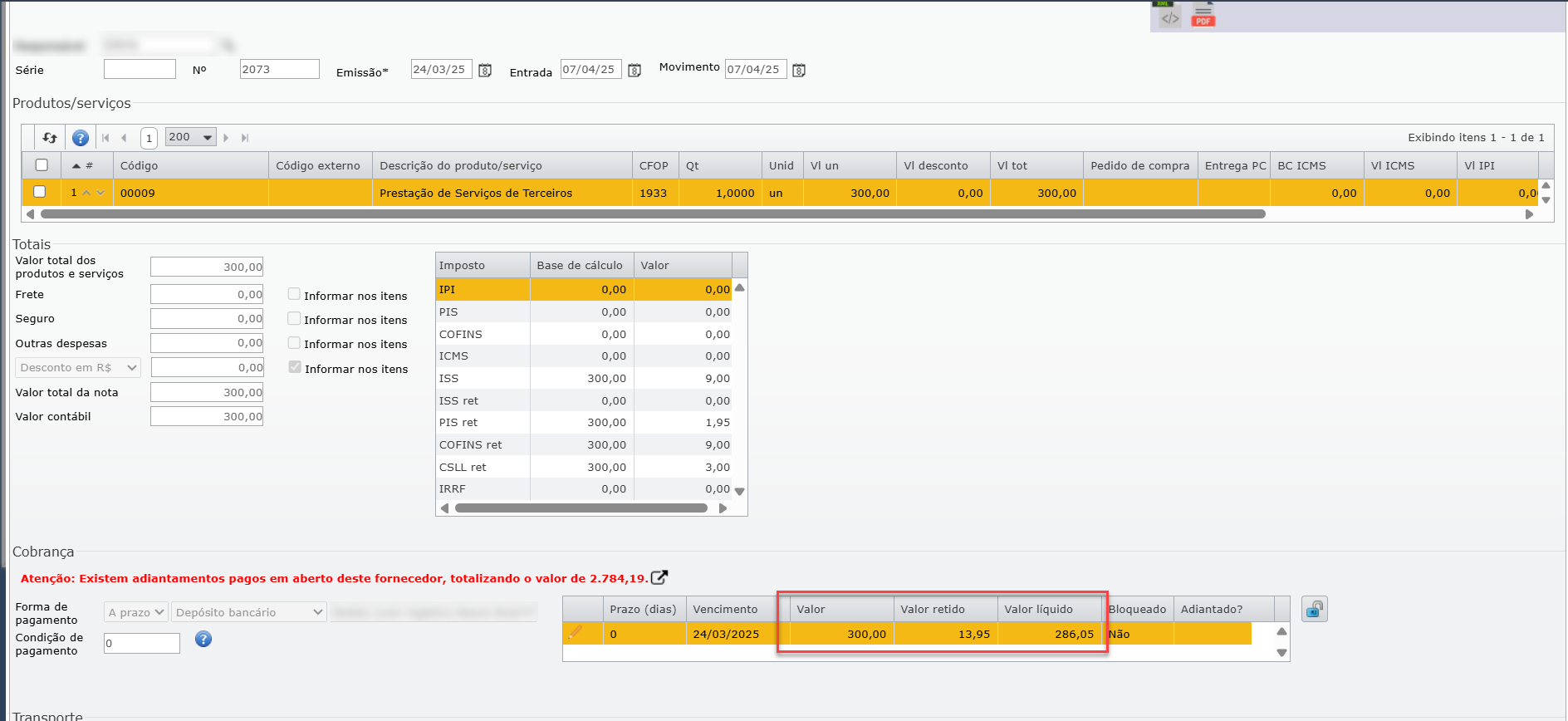Open the Desconto em R$ dropdown
The image size is (1568, 721).
78,367
